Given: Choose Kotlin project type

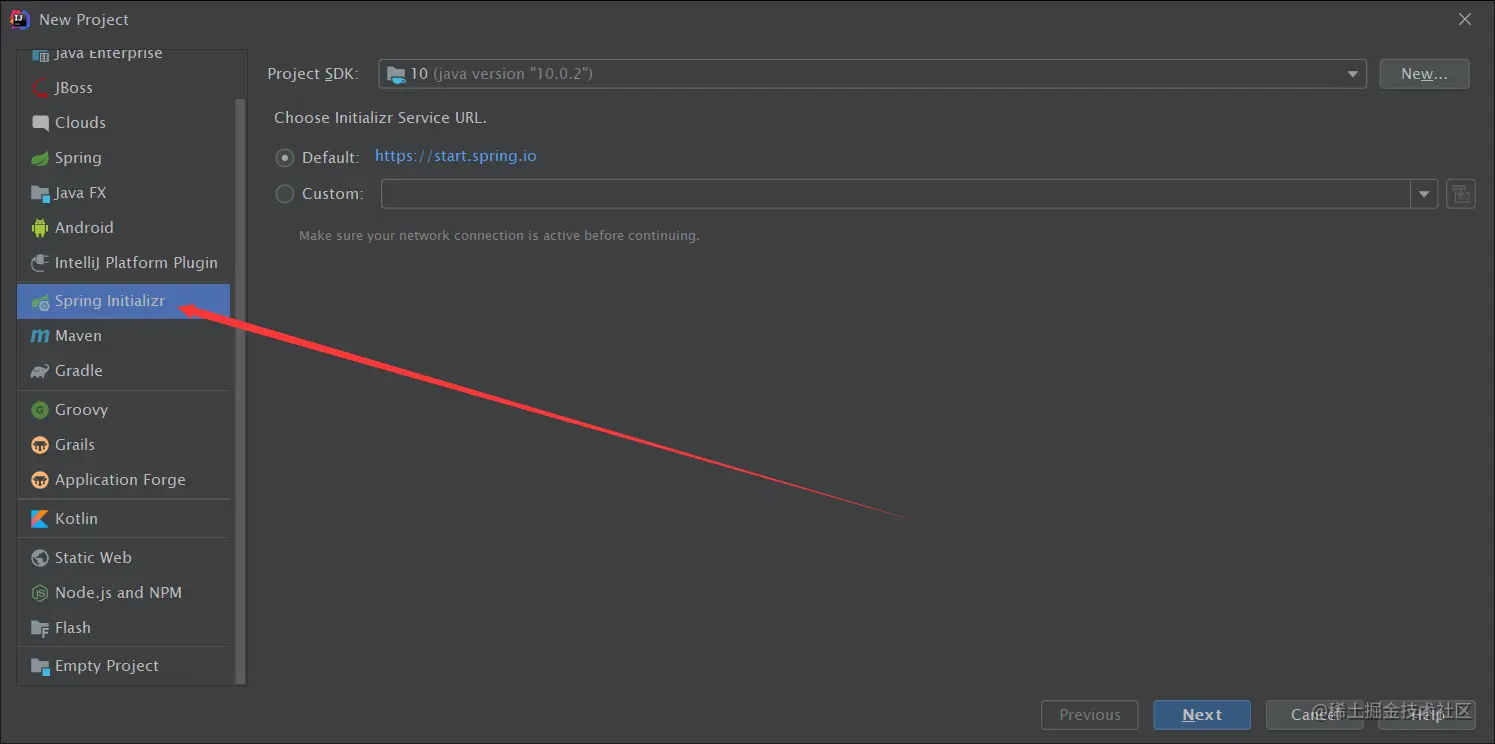Looking at the screenshot, I should (124, 519).
